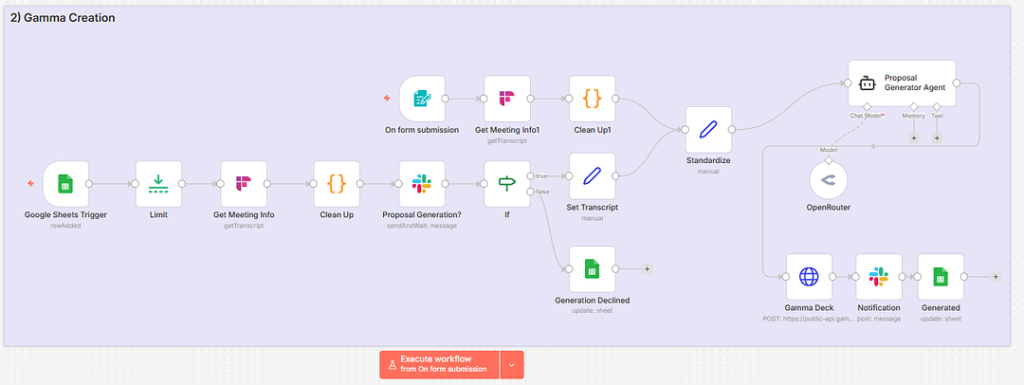This screenshot has height=385, width=1024.
Task: Open the Clean Up code node
Action: 336,184
